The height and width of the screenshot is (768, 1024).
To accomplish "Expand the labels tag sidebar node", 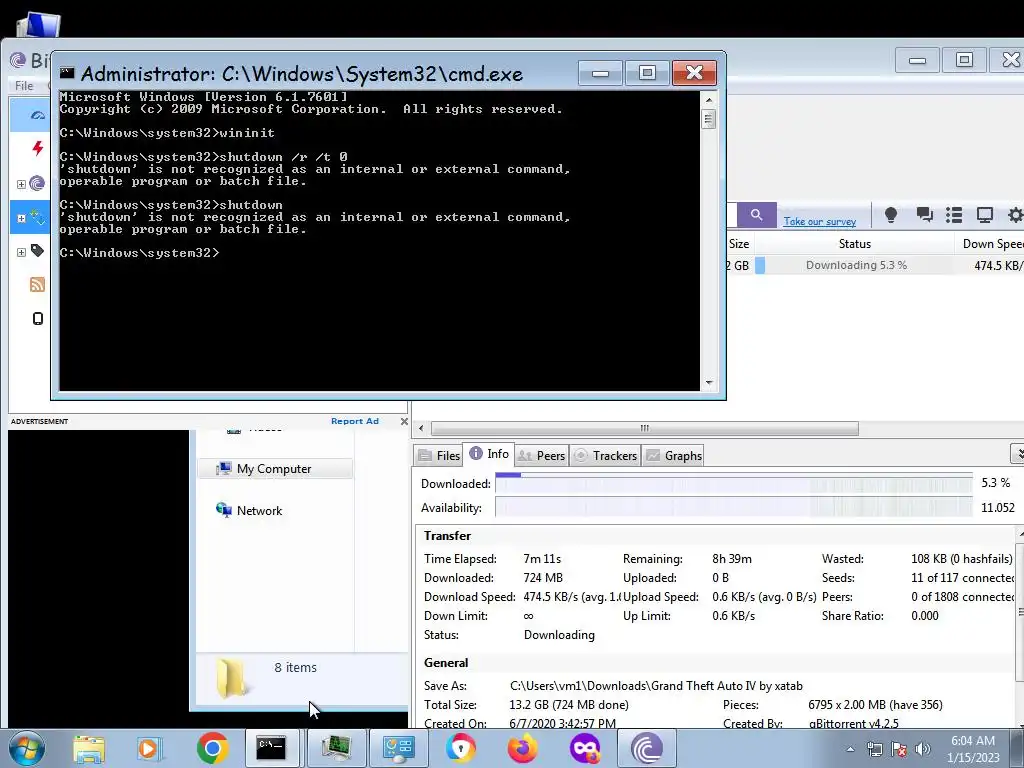I will click(21, 252).
